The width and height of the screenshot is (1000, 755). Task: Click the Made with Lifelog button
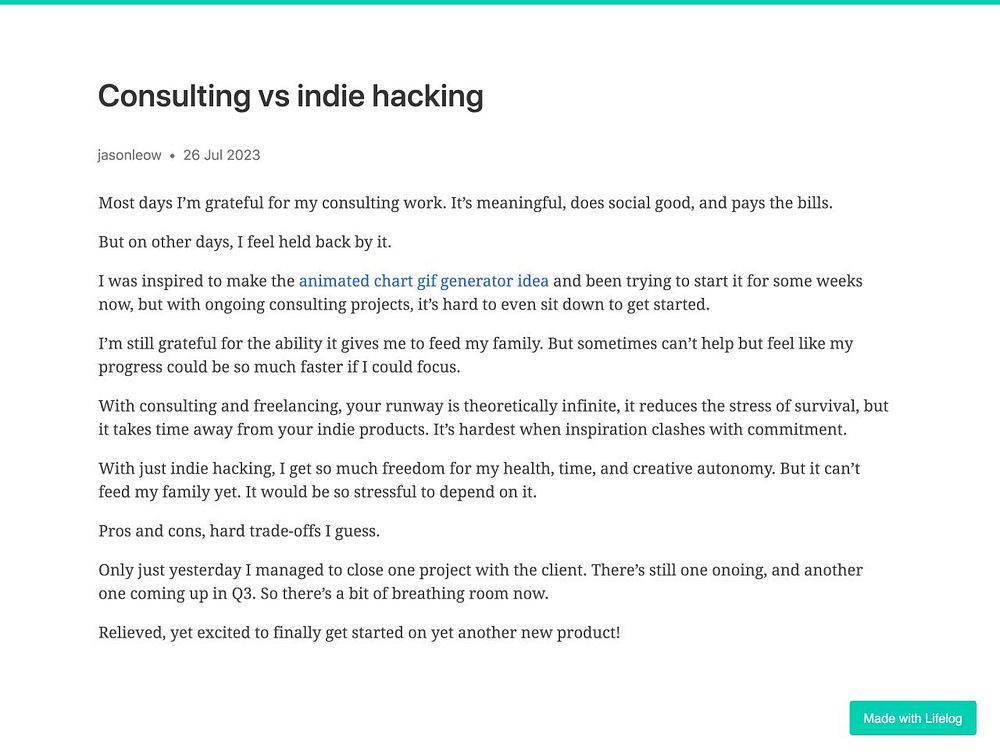[913, 718]
